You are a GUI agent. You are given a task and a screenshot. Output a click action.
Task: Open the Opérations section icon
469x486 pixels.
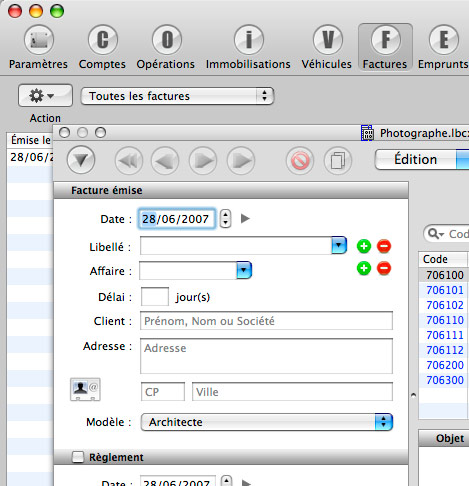click(x=167, y=40)
